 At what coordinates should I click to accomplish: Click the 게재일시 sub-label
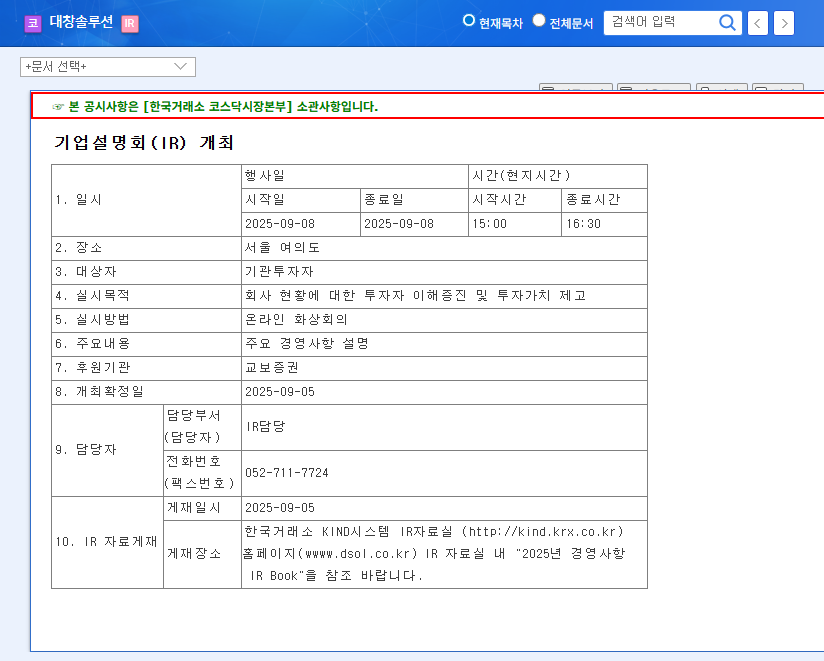pos(193,508)
